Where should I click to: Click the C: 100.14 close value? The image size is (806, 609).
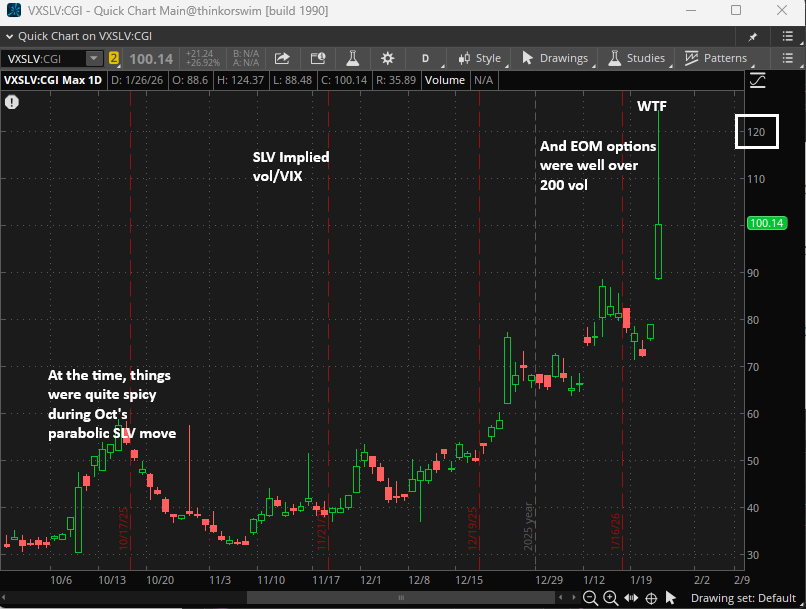[344, 80]
